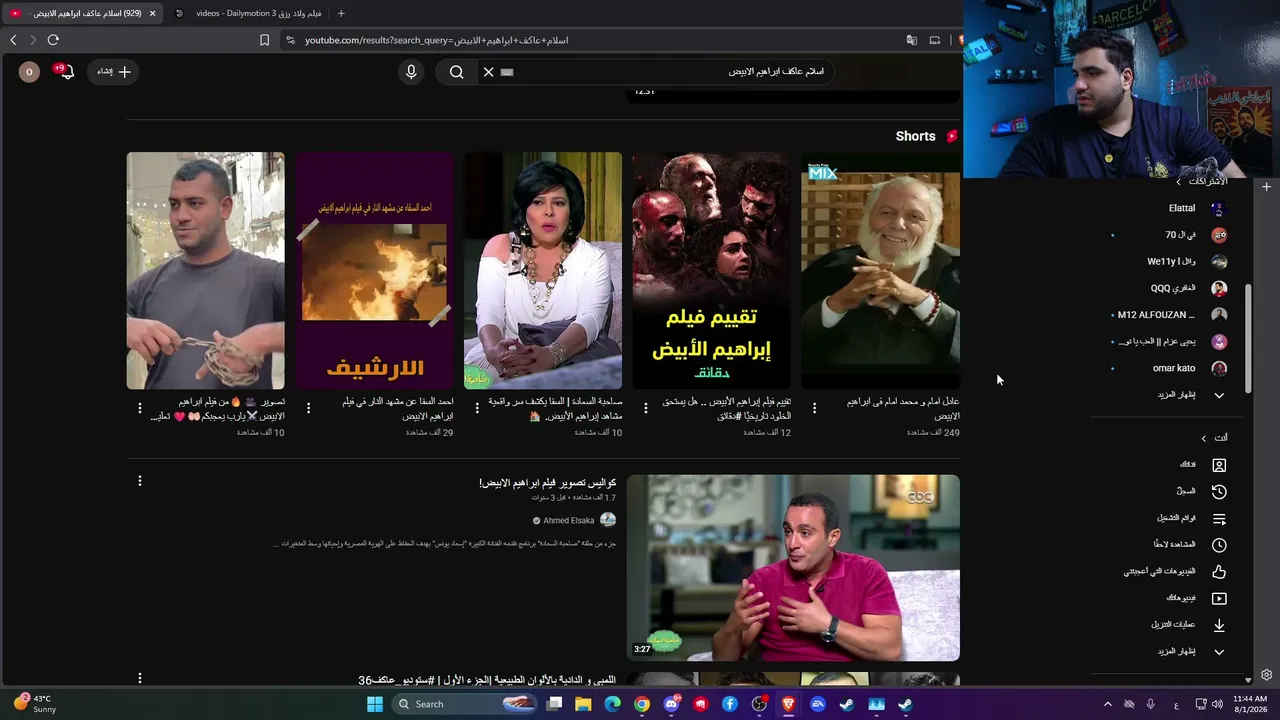
Task: Open Google Chrome from the taskbar
Action: pyautogui.click(x=642, y=704)
